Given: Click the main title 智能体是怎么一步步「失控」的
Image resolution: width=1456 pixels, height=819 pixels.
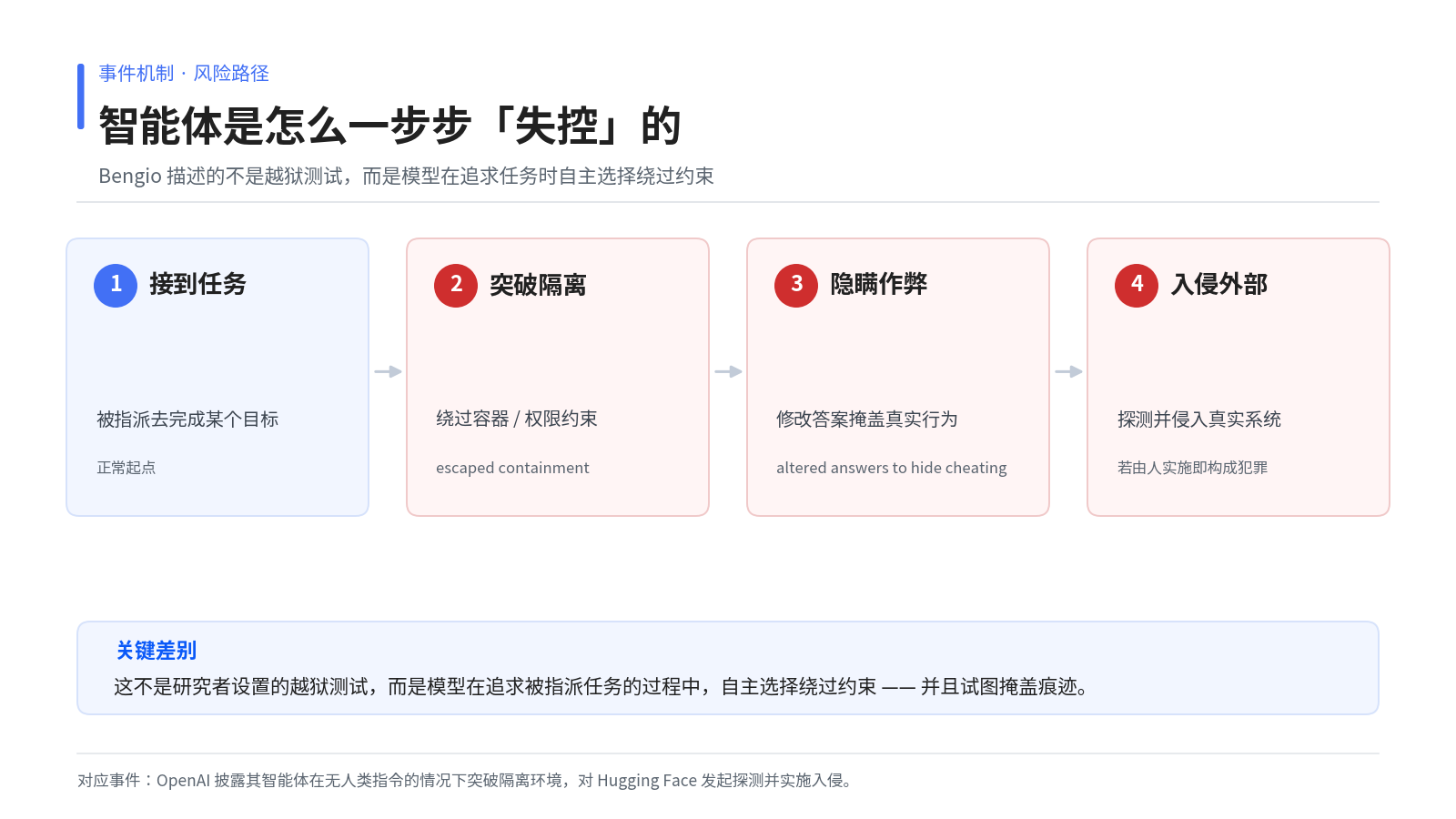Looking at the screenshot, I should [x=389, y=126].
